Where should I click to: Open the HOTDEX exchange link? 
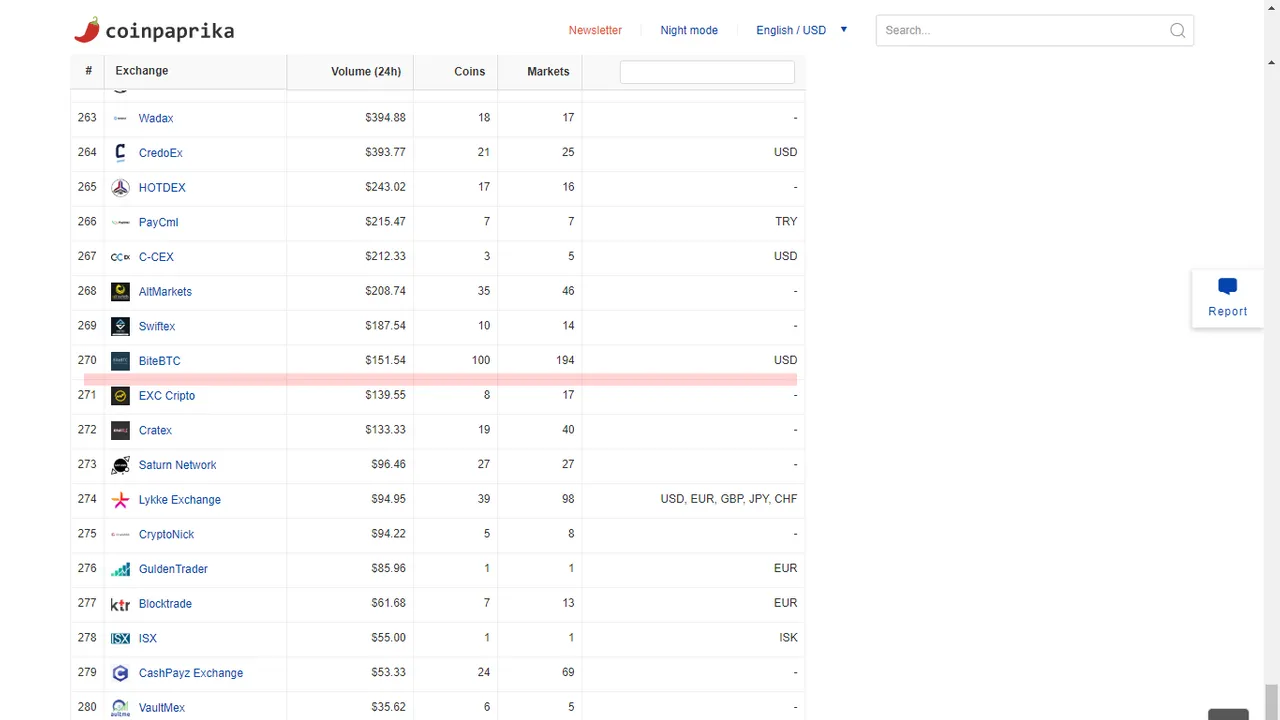[x=162, y=188]
